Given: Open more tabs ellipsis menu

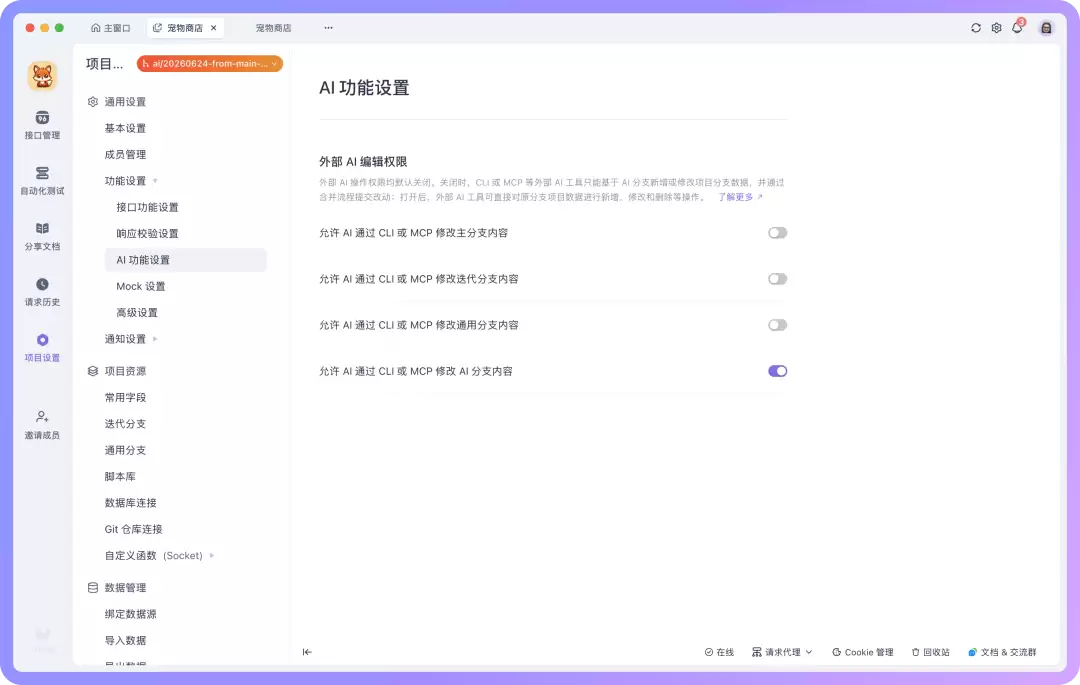Looking at the screenshot, I should tap(329, 28).
